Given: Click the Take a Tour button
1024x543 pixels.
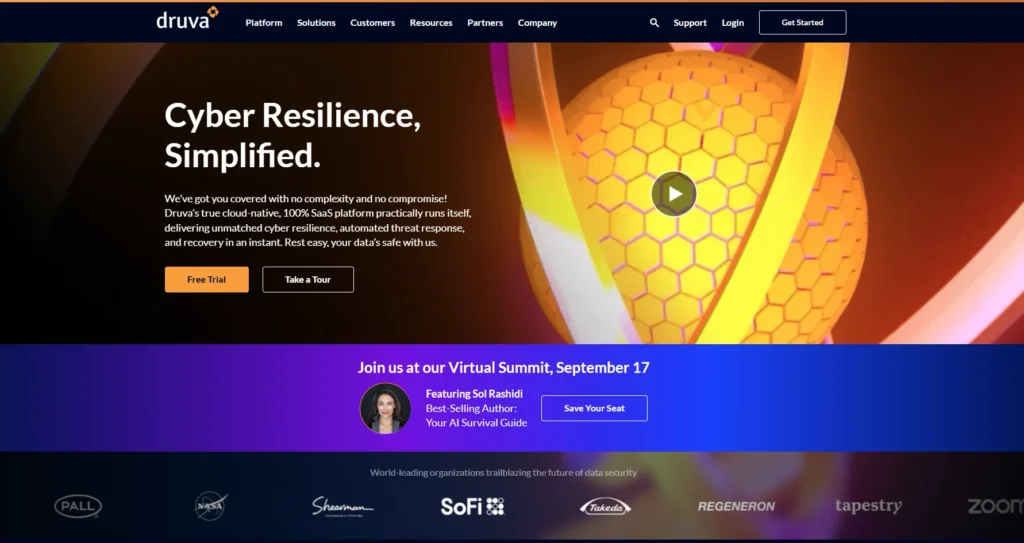Looking at the screenshot, I should pos(308,280).
